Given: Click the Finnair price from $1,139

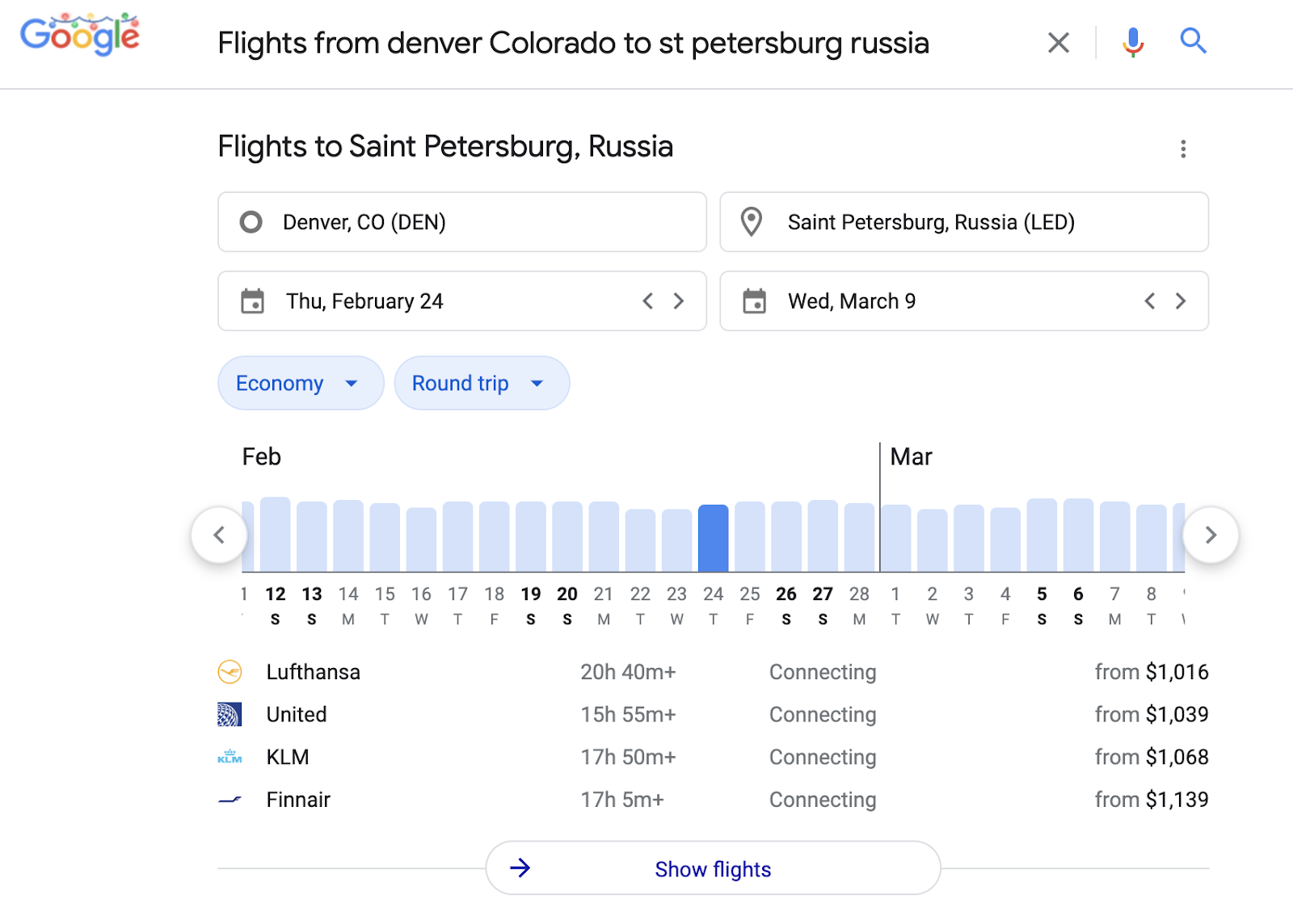Looking at the screenshot, I should tap(1152, 800).
